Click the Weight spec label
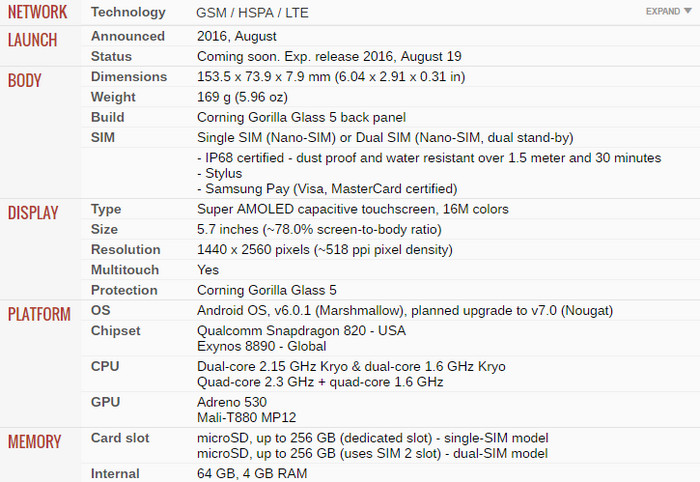Viewport: 700px width, 482px height. [x=113, y=97]
